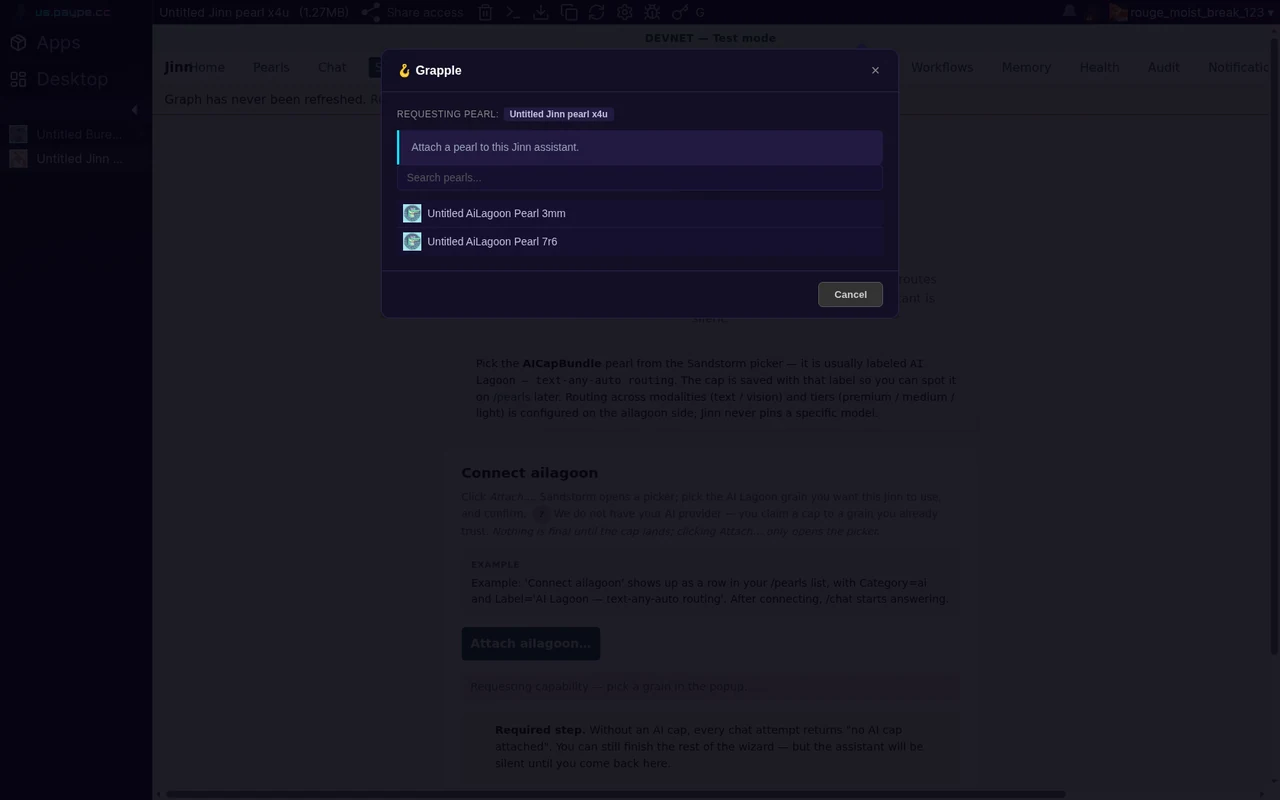Collapse the left sidebar arrow
This screenshot has width=1280, height=800.
(135, 109)
